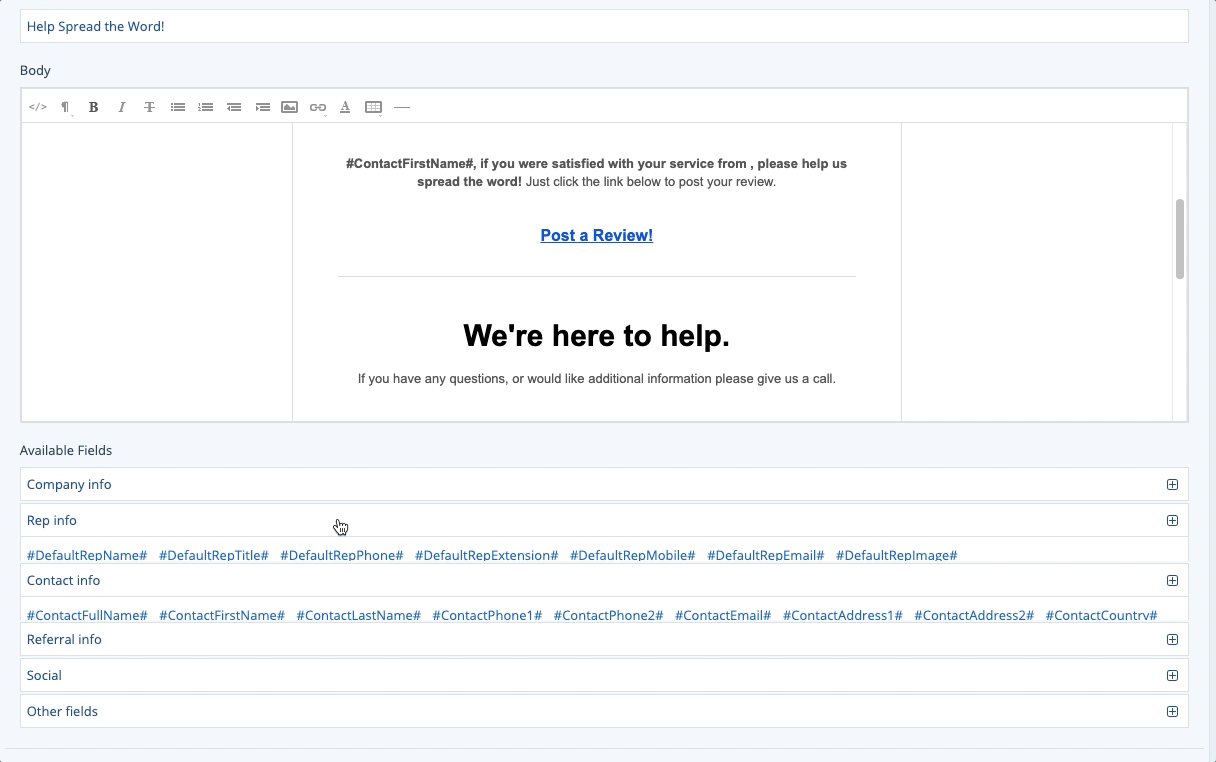Apply strikethrough formatting
The height and width of the screenshot is (762, 1216).
149,107
